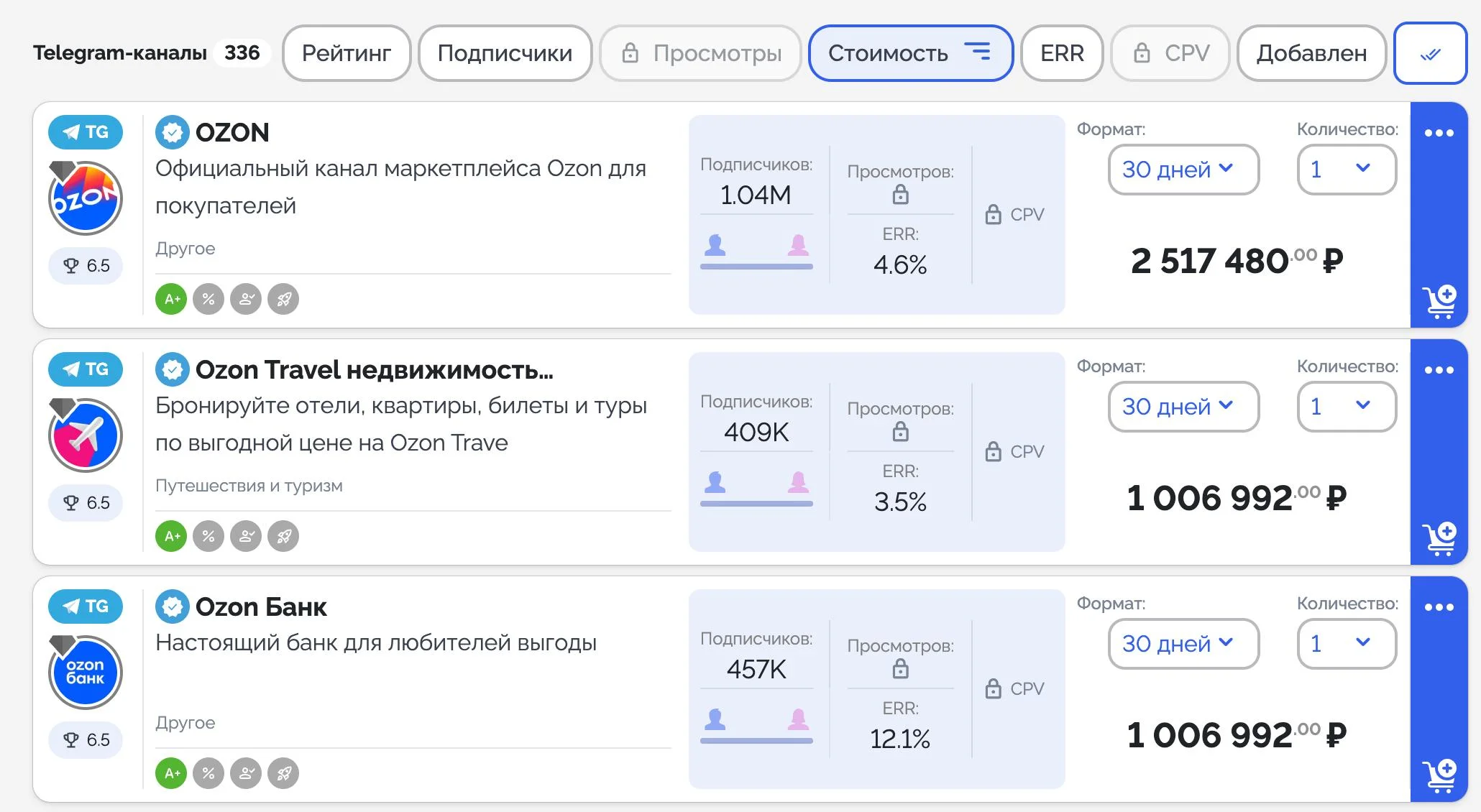Screen dimensions: 1481x812
Task: Click the select-all double checkmark button
Action: point(1430,53)
